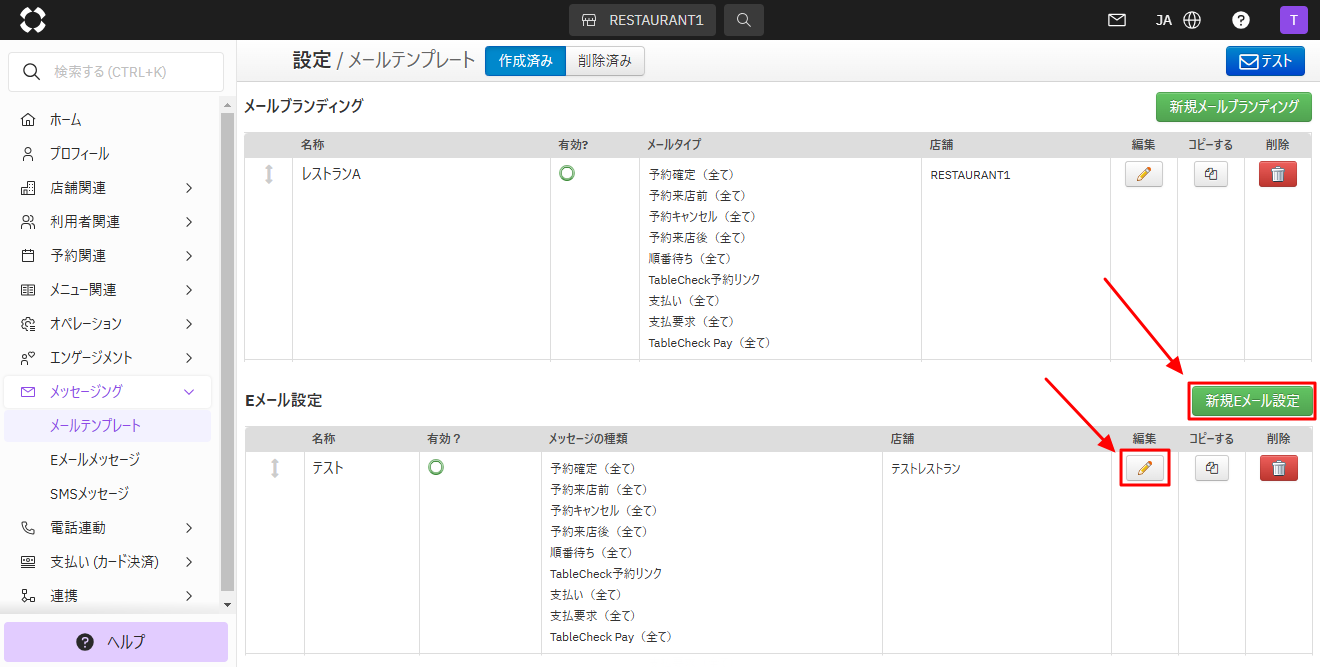Switch to the 削除済み tab

pos(605,61)
